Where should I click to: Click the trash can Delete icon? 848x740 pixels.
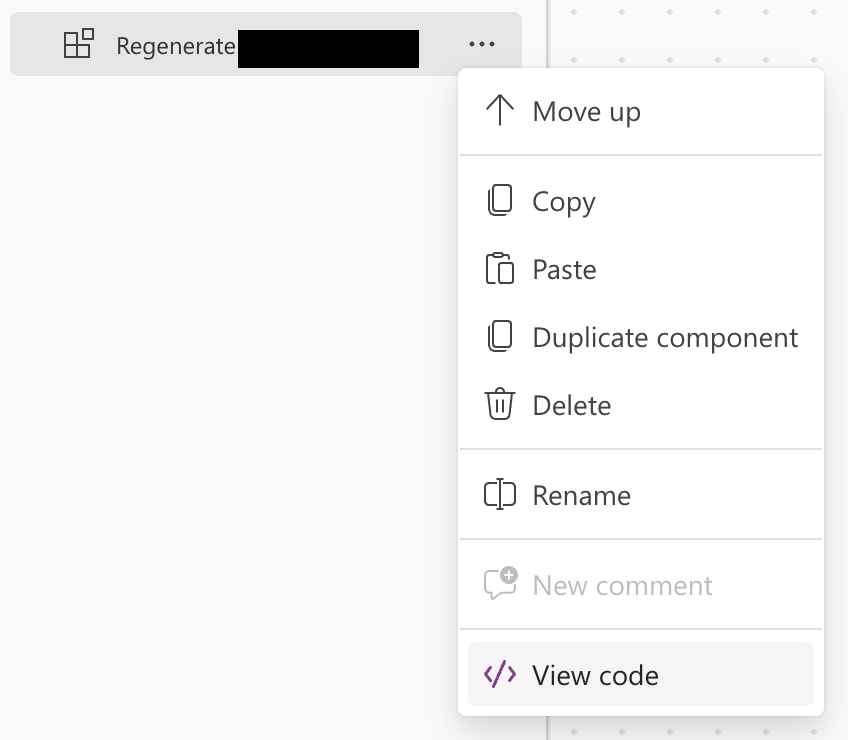(x=500, y=405)
